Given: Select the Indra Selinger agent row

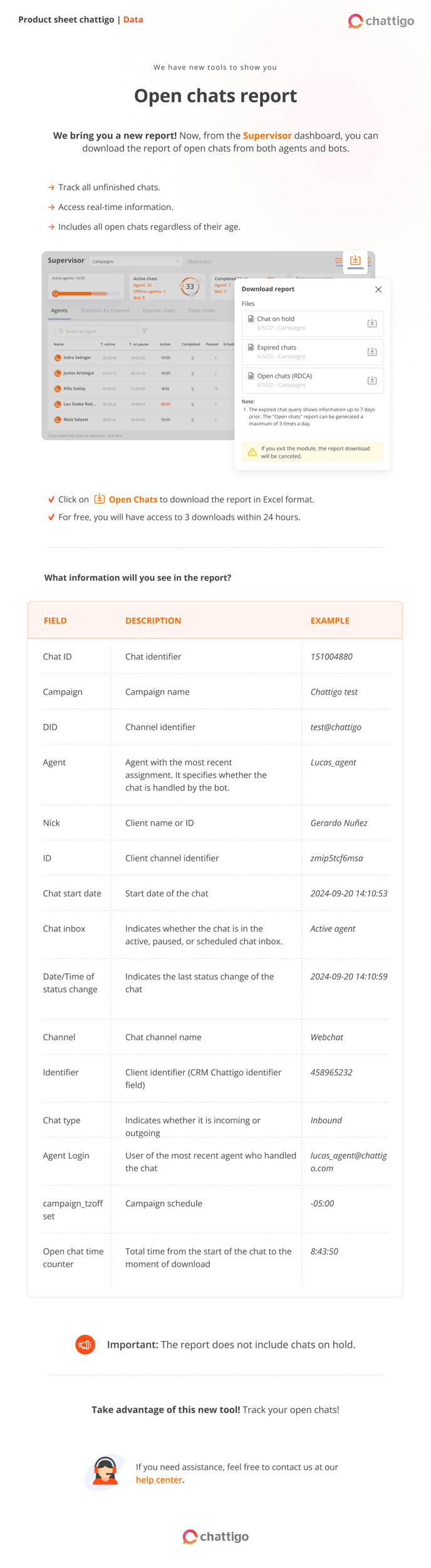Looking at the screenshot, I should [77, 358].
